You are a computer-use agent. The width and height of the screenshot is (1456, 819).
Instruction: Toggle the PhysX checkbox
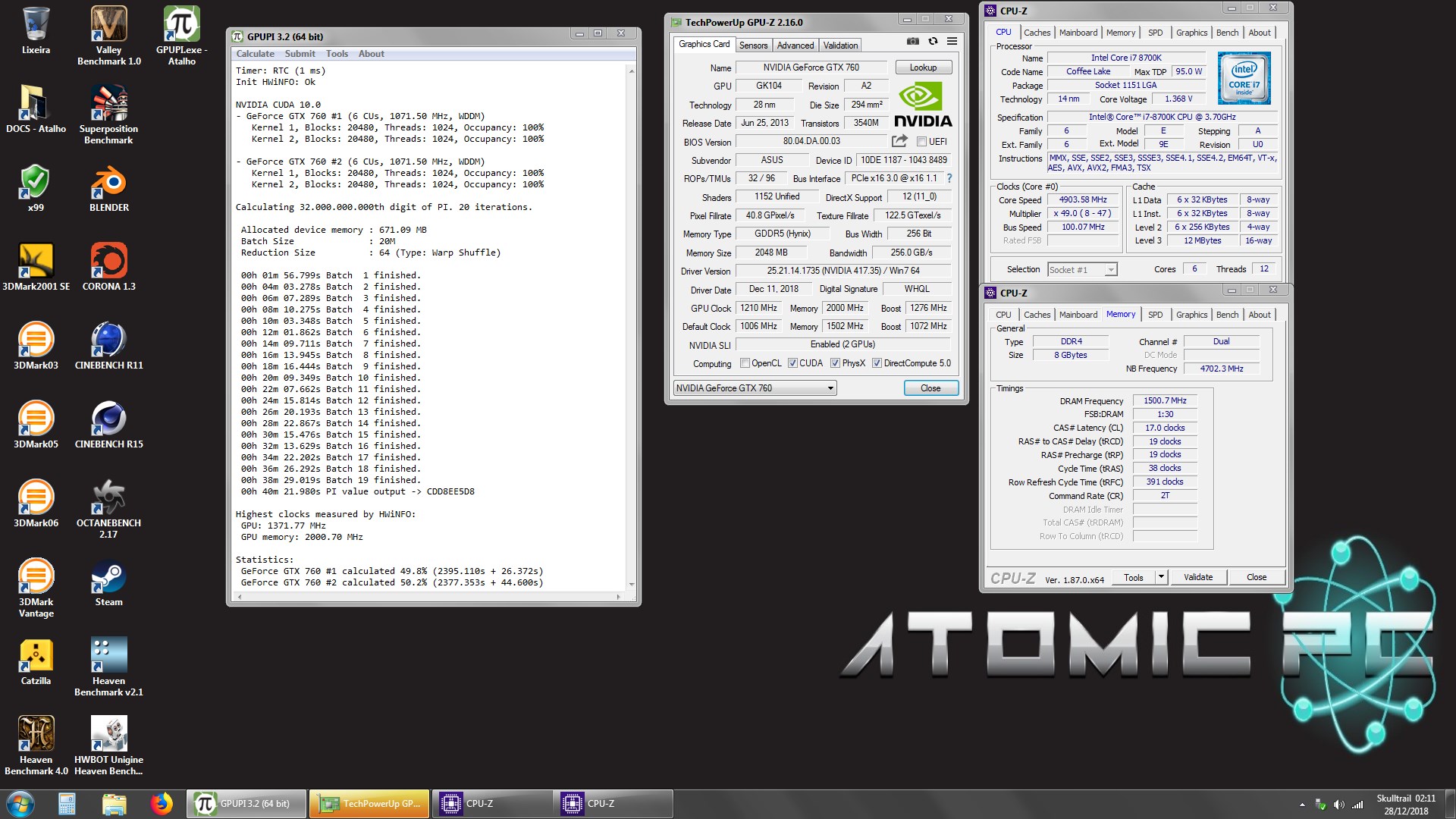[x=835, y=363]
